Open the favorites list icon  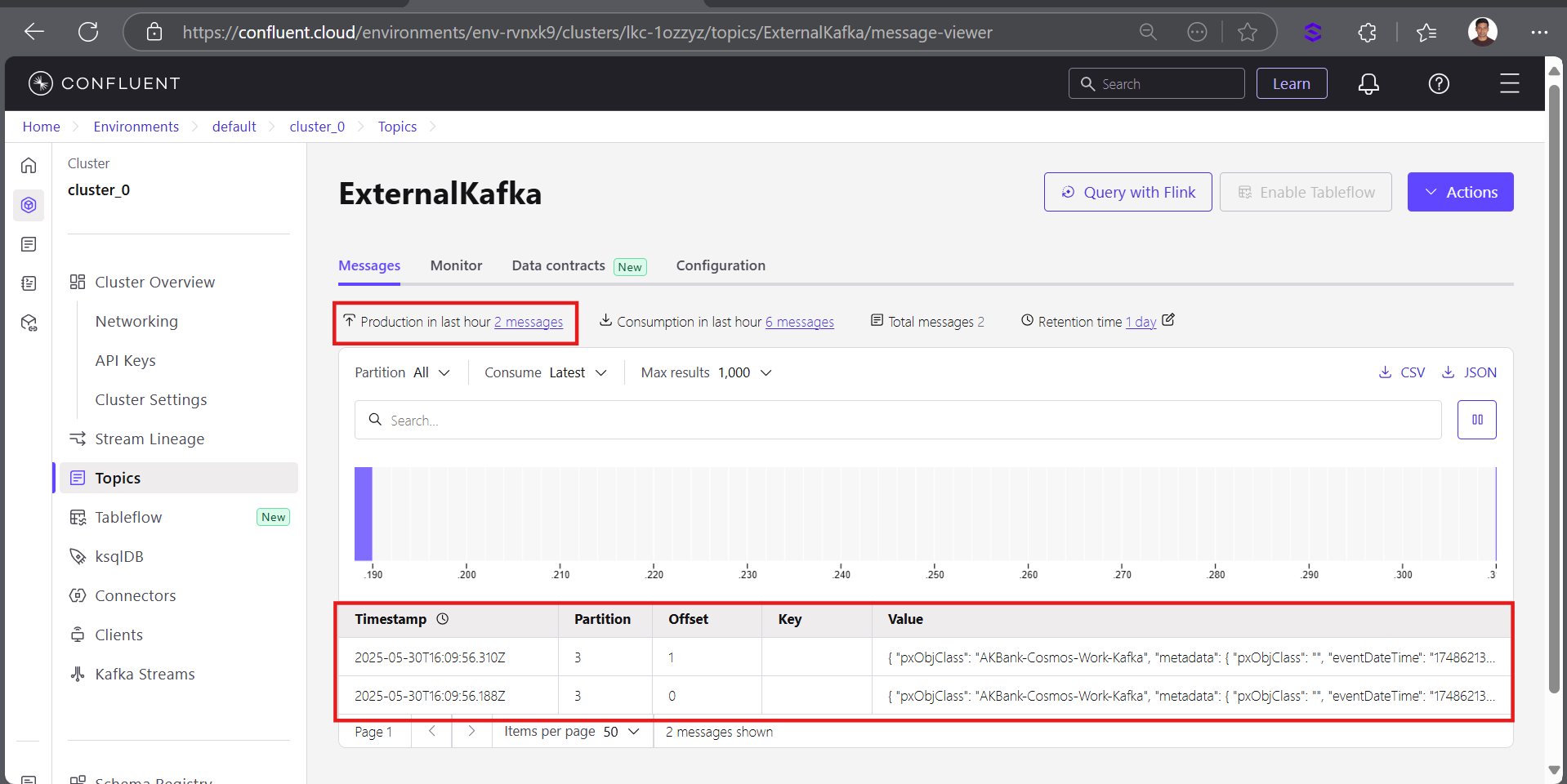[x=1426, y=32]
